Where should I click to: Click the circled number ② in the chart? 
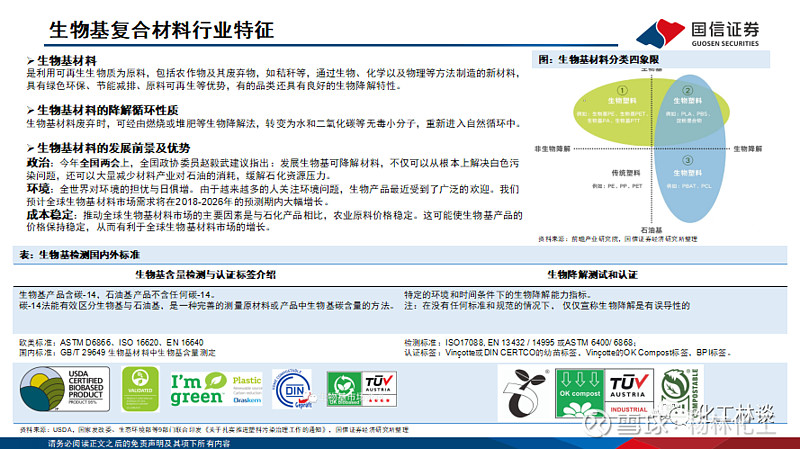coord(687,90)
